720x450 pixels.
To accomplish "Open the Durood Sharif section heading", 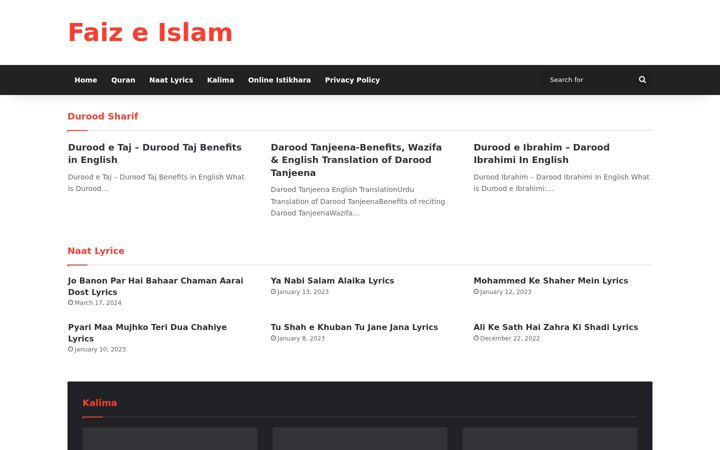I will tap(103, 116).
